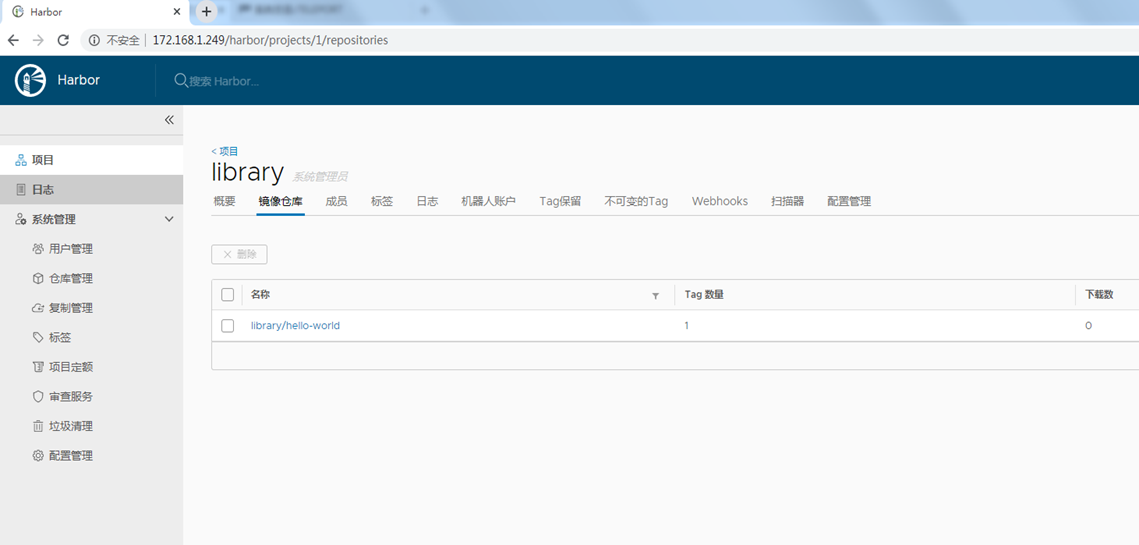Go back via the < 项目 link

click(224, 151)
